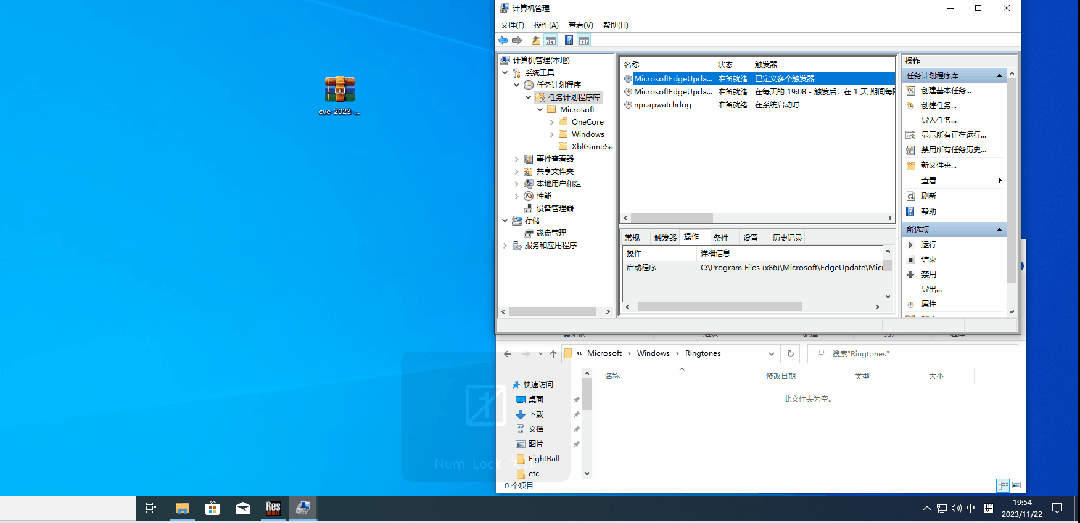Screen dimensions: 1080x523
Task: Click 导入任务... in the Actions pane
Action: (x=937, y=120)
